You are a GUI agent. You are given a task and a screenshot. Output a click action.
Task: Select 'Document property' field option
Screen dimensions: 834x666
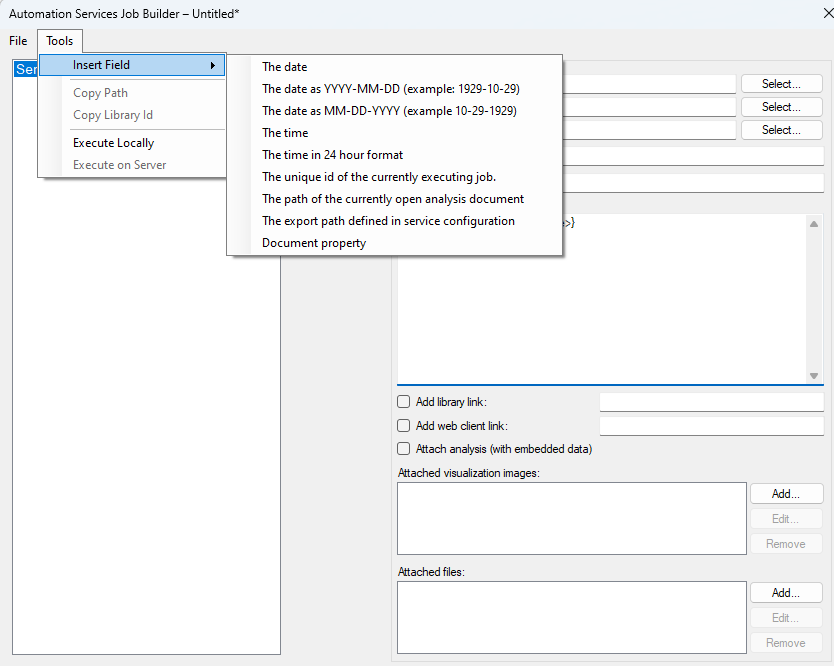pos(314,243)
